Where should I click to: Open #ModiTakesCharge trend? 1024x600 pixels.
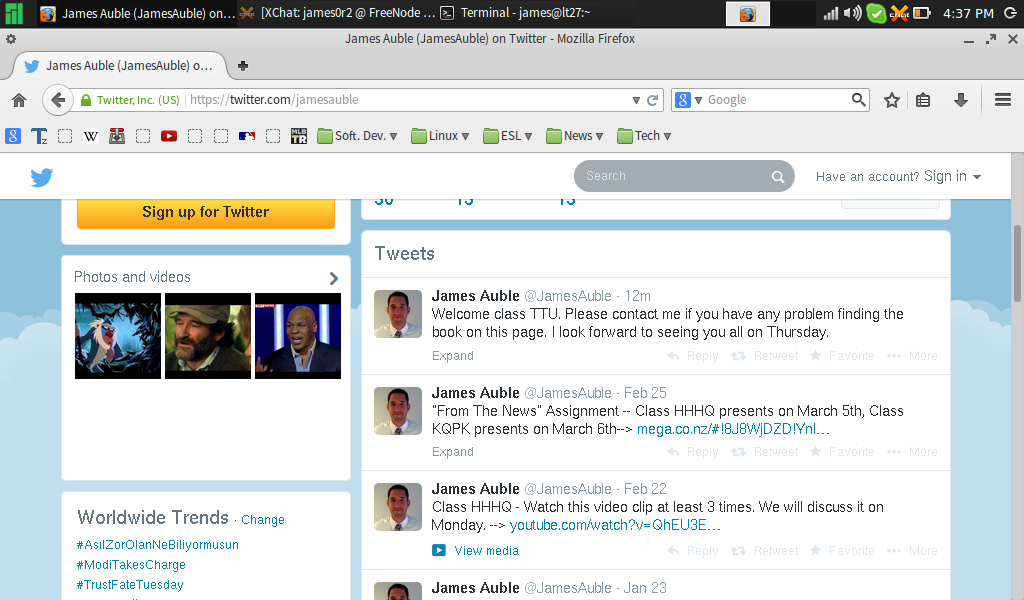(131, 565)
